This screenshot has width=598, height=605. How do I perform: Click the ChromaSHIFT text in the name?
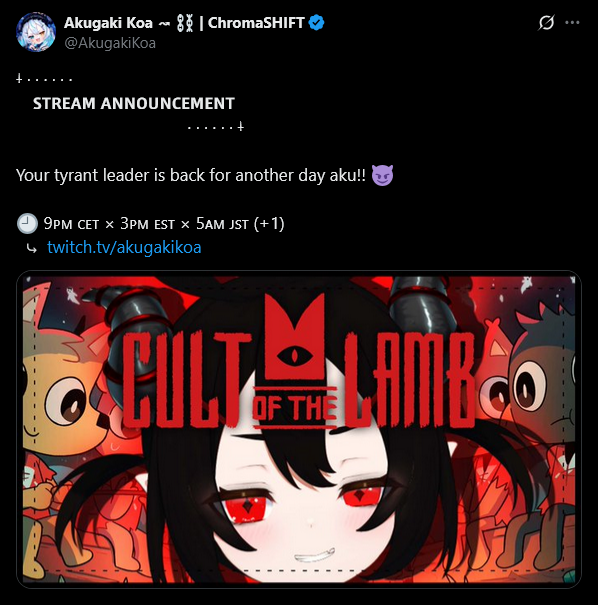pos(256,23)
